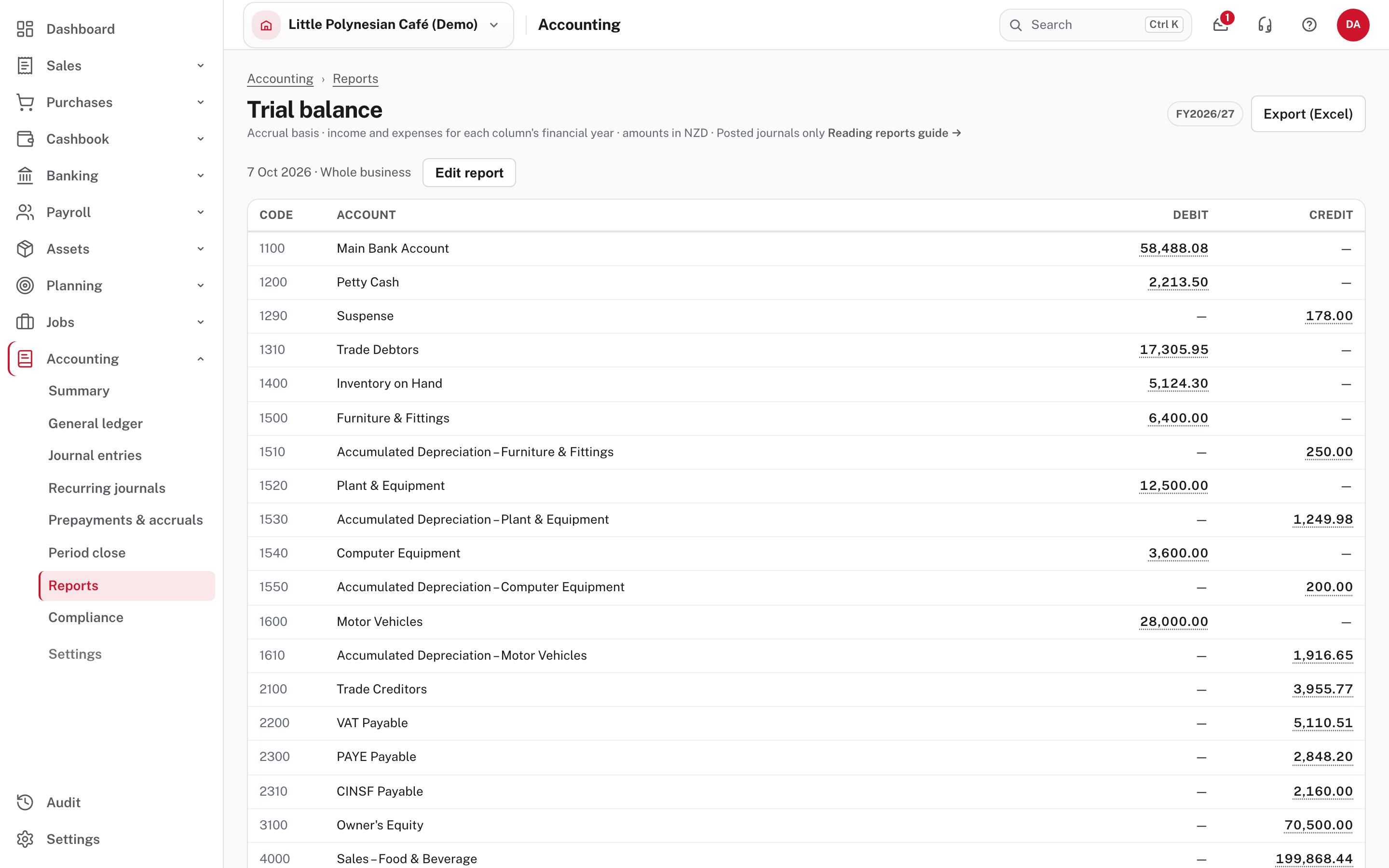Click the Export (Excel) button
The height and width of the screenshot is (868, 1389).
1308,114
